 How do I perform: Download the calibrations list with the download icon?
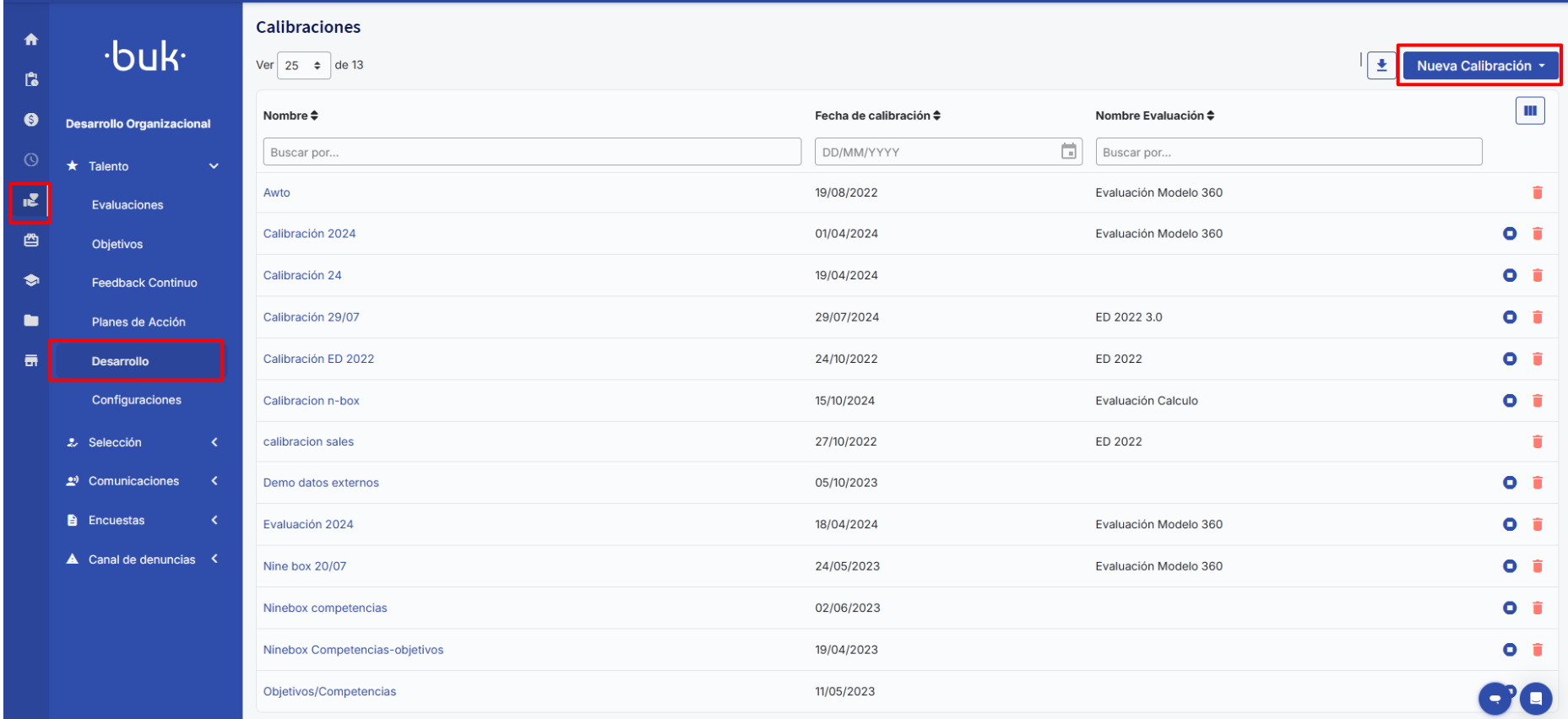[1381, 65]
